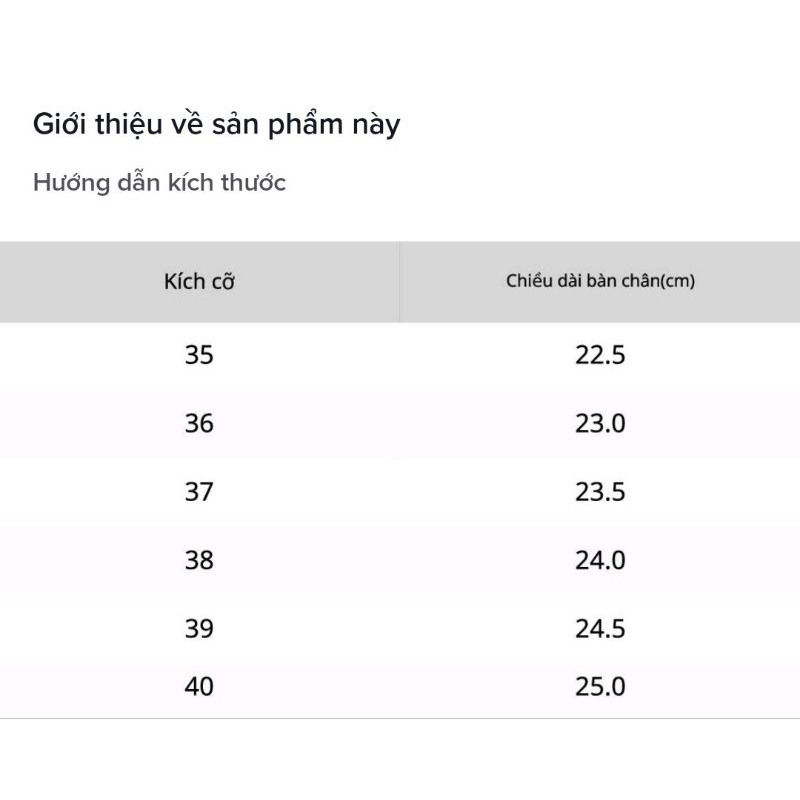This screenshot has width=800, height=800.
Task: Click the heading 'Giới thiệu về sản phẩm này'
Action: [x=217, y=125]
